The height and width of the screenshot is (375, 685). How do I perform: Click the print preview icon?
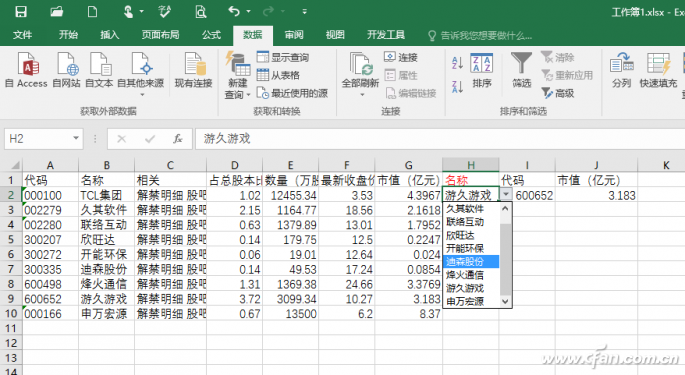pyautogui.click(x=200, y=11)
